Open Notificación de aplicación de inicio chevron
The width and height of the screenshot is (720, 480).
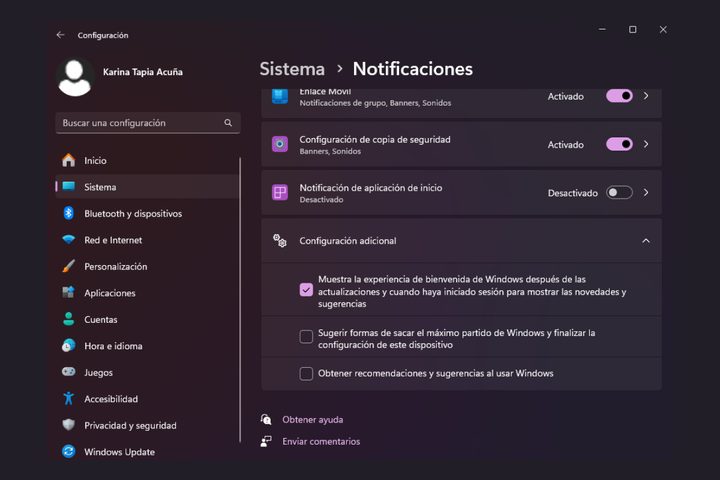point(646,192)
